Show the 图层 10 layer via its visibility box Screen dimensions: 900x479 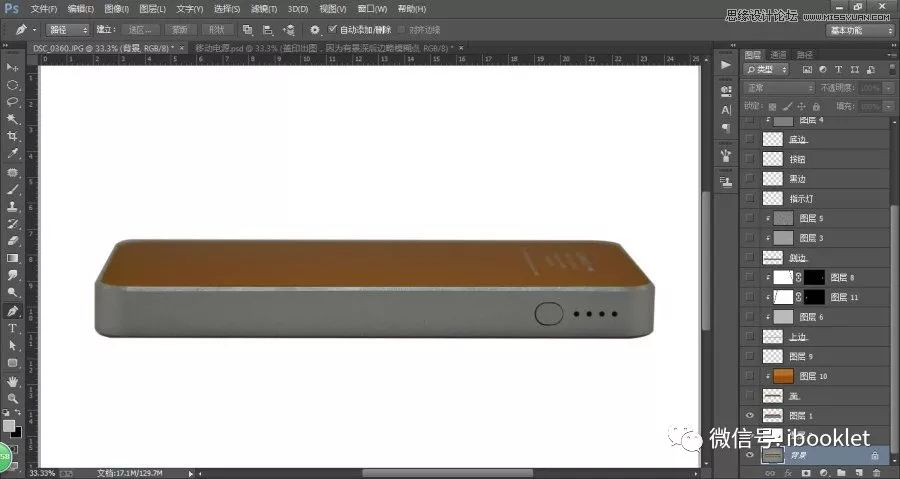pyautogui.click(x=750, y=375)
